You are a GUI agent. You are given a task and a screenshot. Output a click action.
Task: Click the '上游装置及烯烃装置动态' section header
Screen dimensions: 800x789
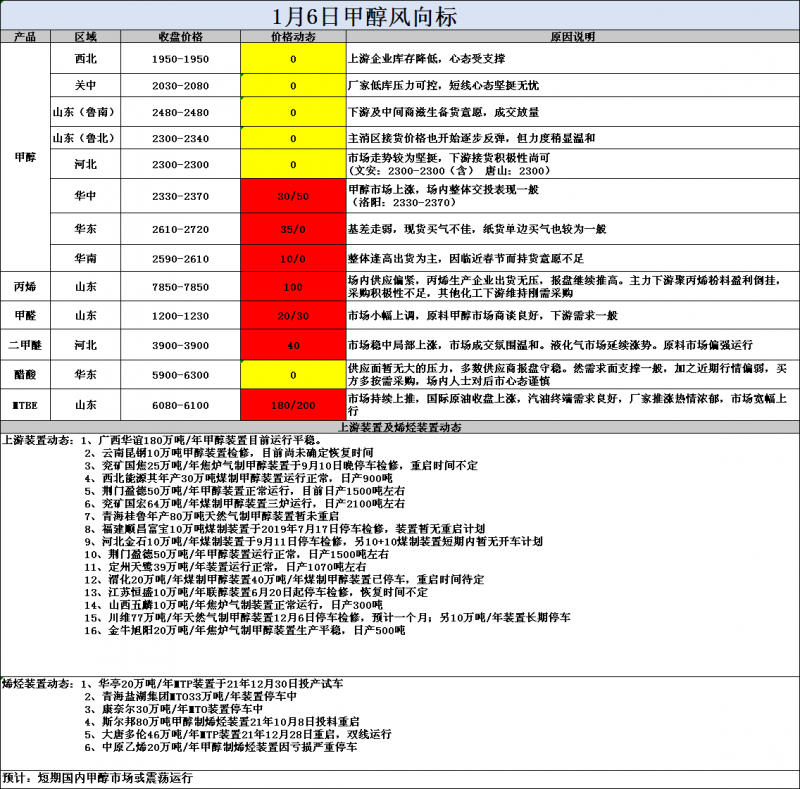400,427
